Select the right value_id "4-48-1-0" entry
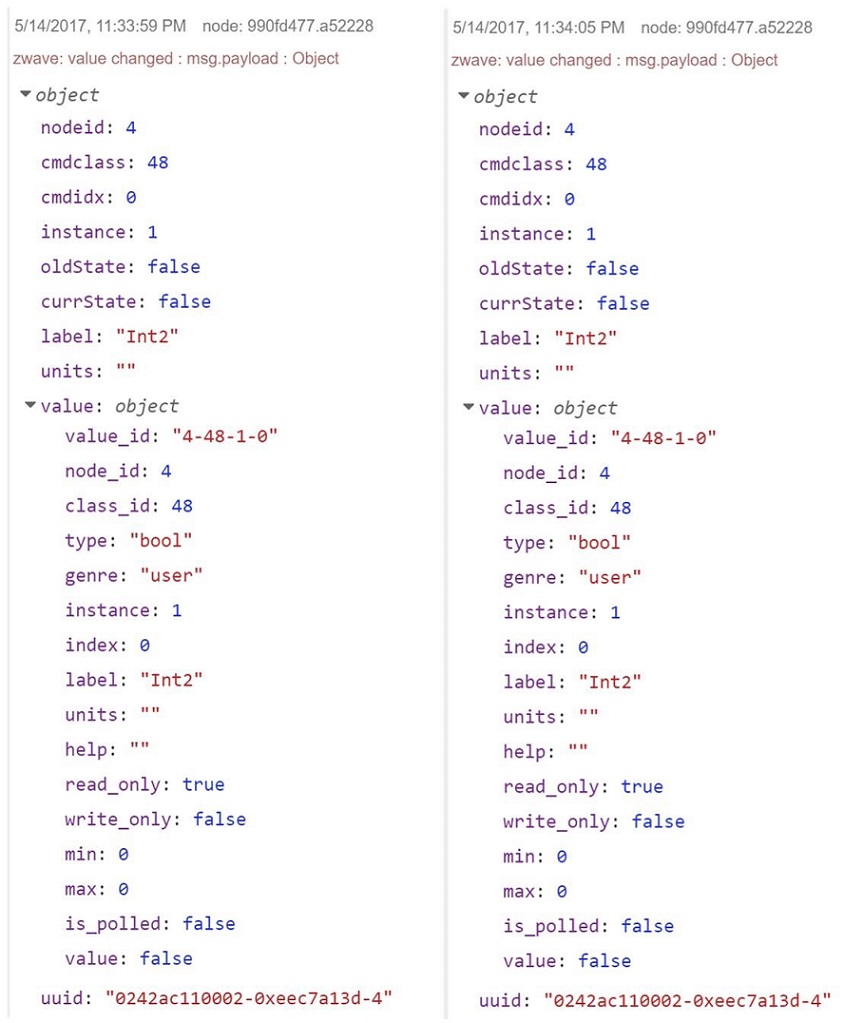 pos(610,438)
